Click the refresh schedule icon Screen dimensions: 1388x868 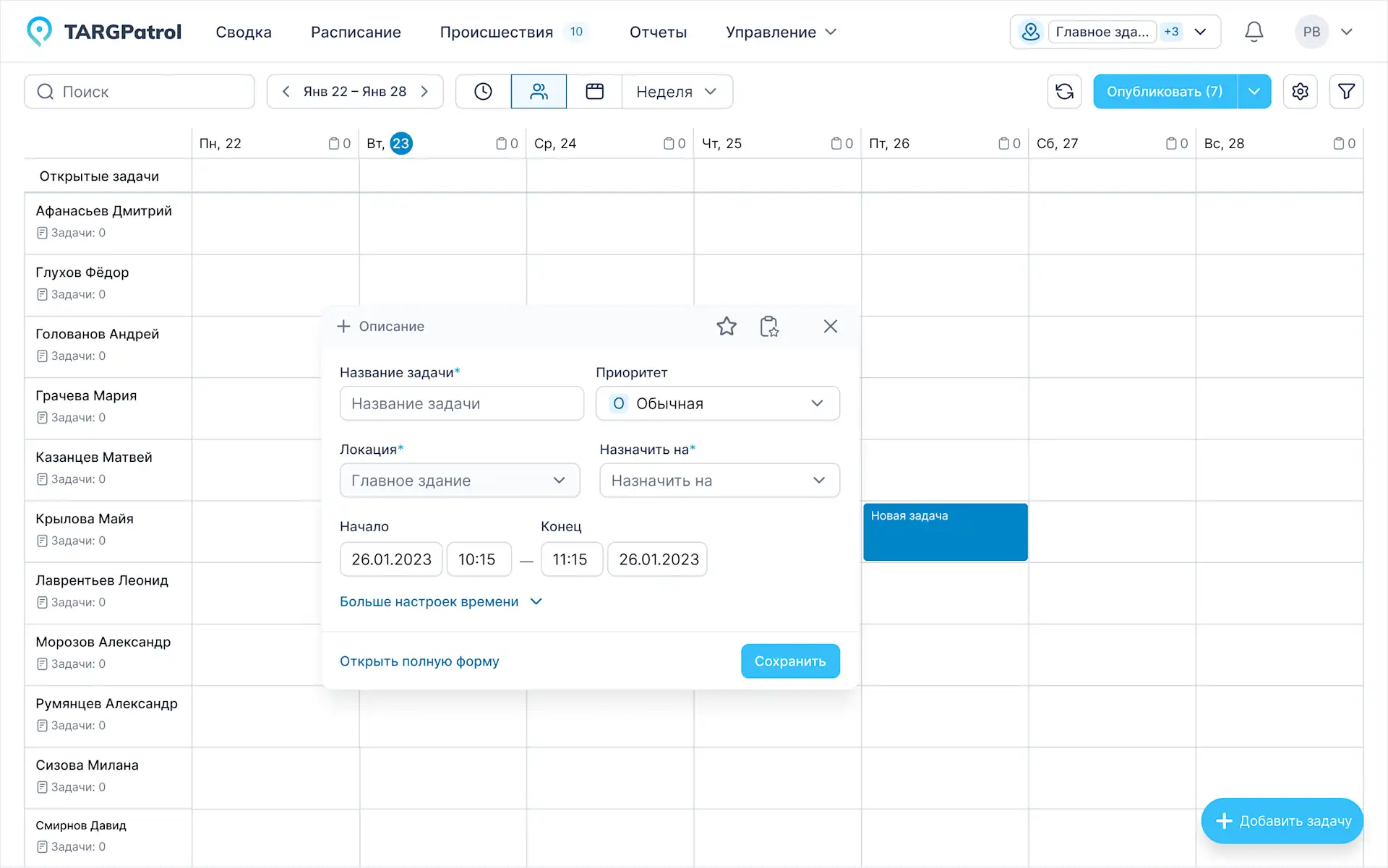point(1064,92)
